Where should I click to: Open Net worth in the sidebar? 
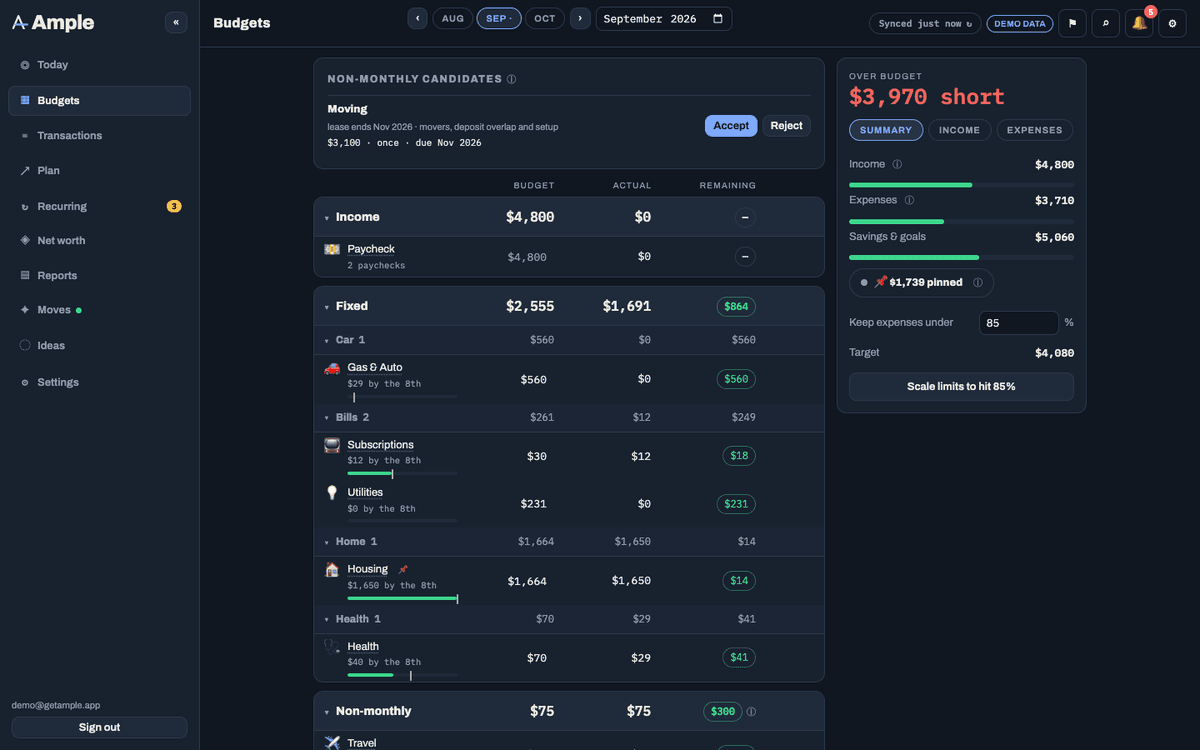coord(99,241)
